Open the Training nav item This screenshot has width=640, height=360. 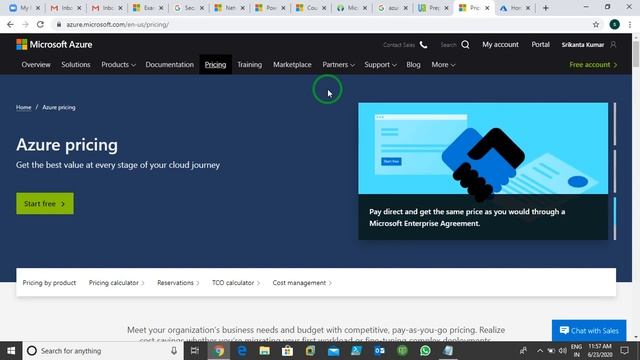249,64
